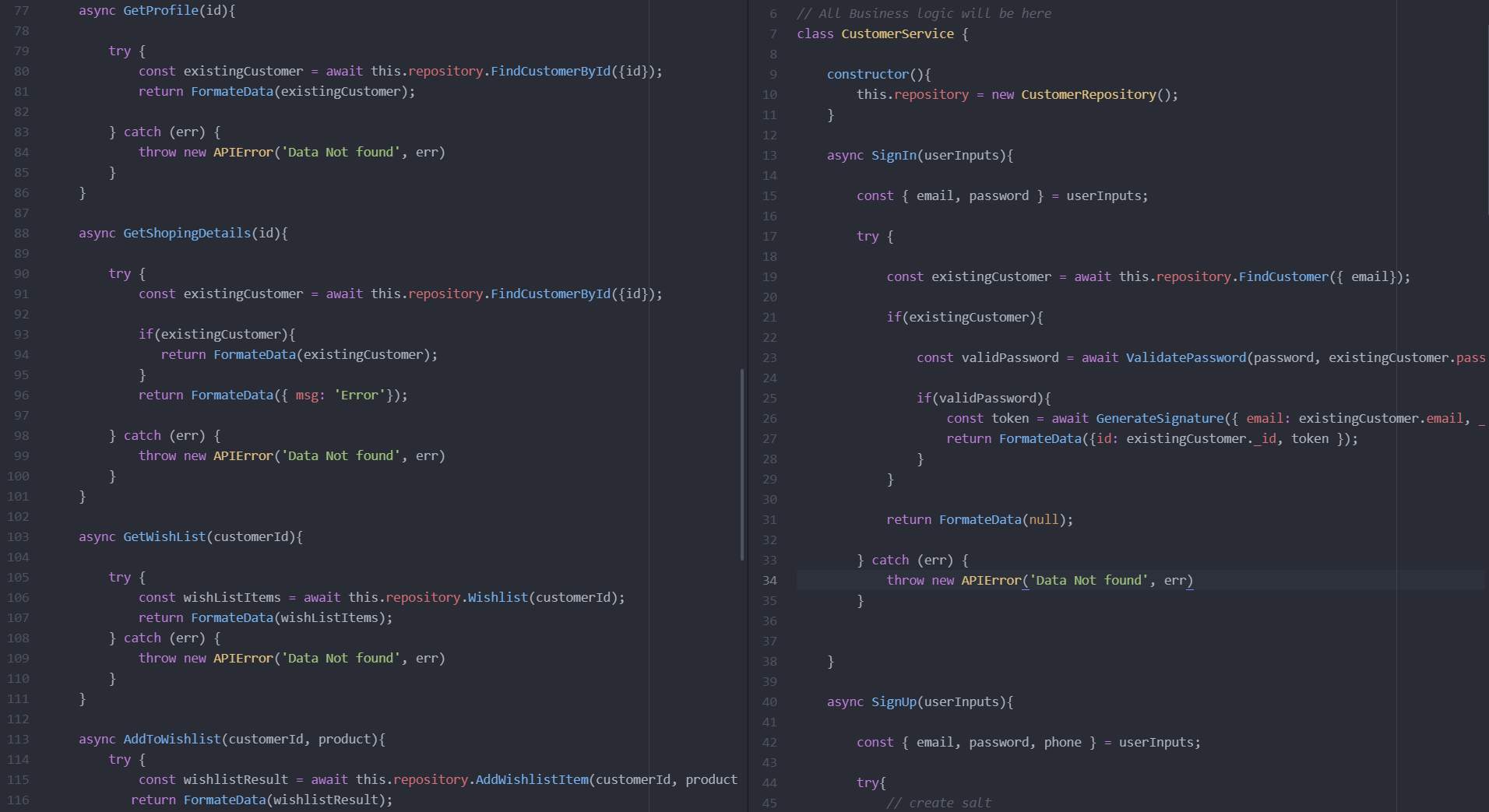Click wishListItems variable on line 107
The height and width of the screenshot is (812, 1489).
pyautogui.click(x=329, y=617)
